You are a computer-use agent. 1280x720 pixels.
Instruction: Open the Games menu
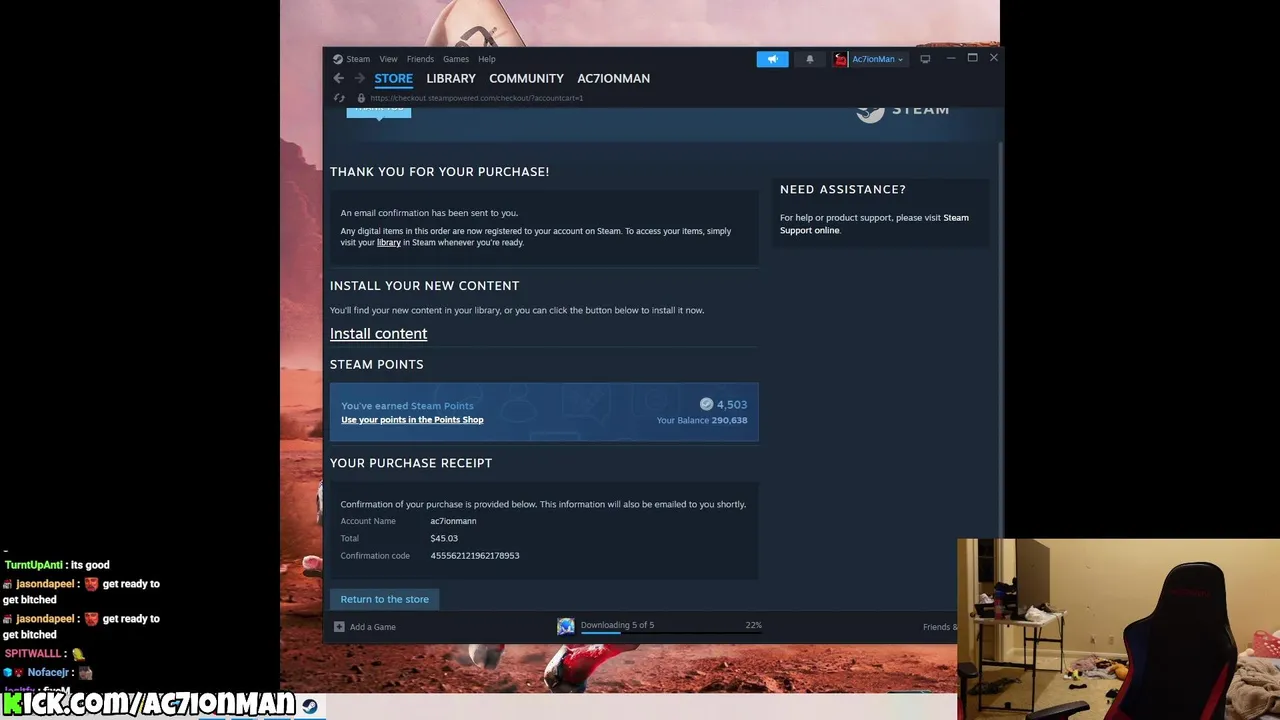pyautogui.click(x=456, y=59)
